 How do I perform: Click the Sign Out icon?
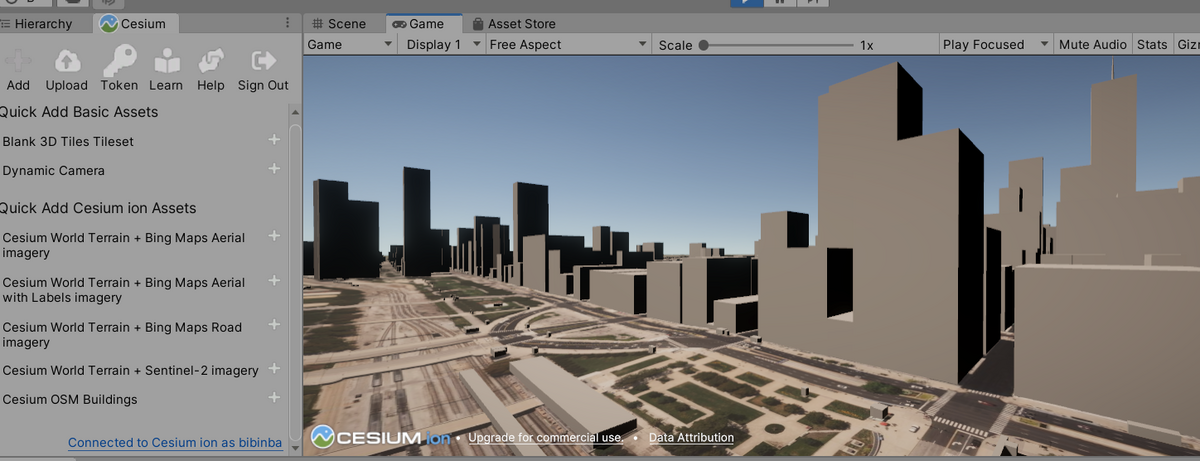(x=263, y=62)
